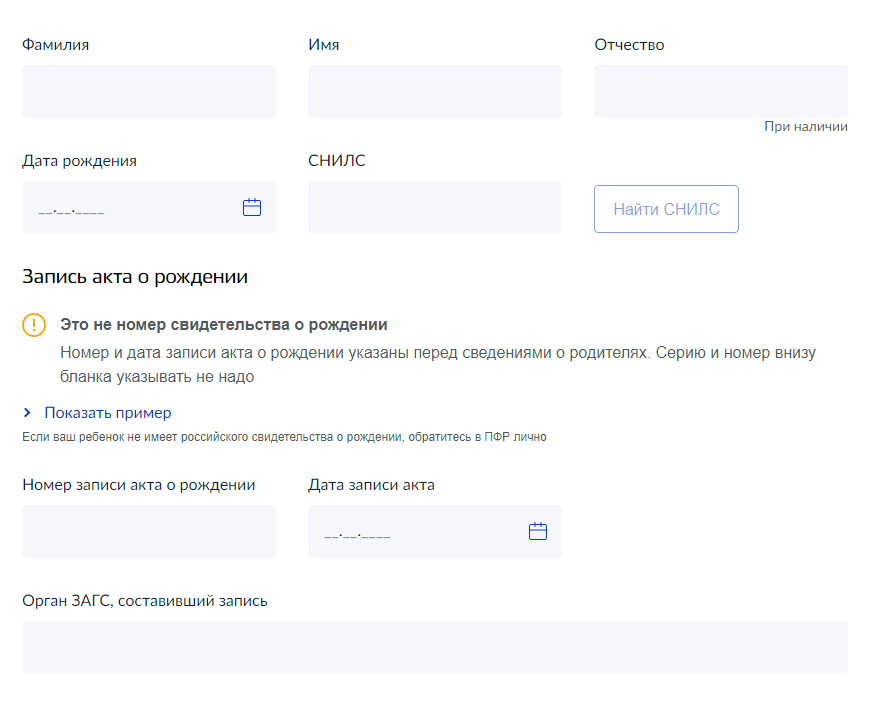Click the СНИЛС number input

click(434, 207)
